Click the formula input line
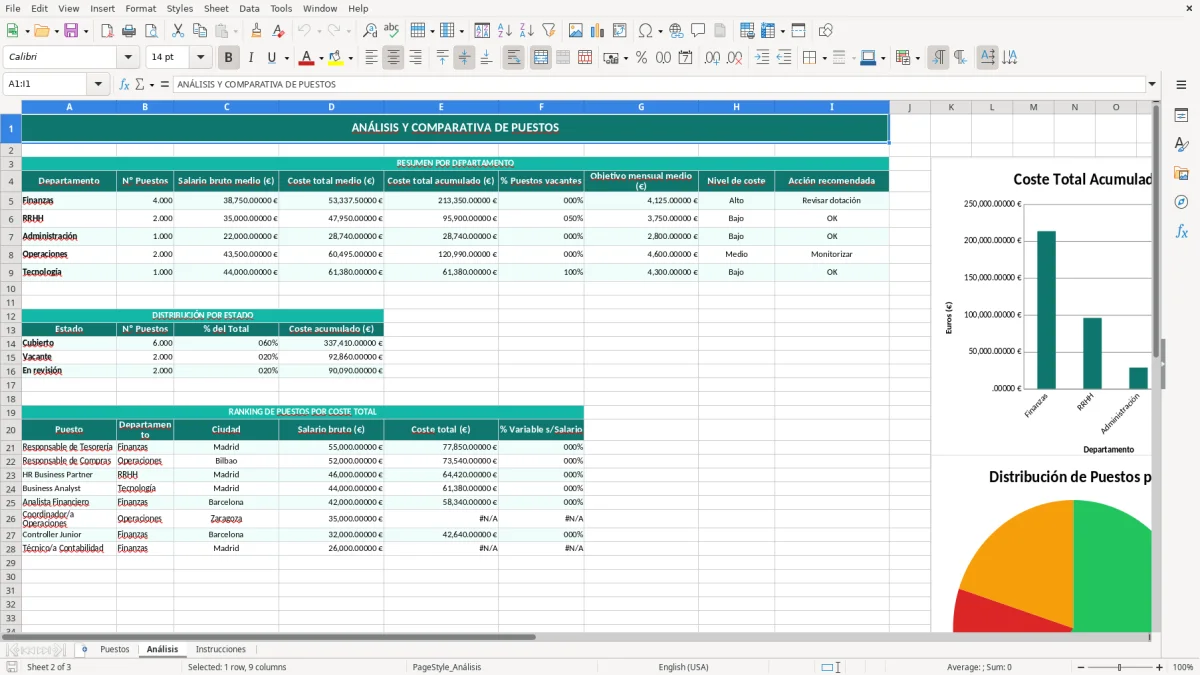The width and height of the screenshot is (1200, 675). (x=658, y=84)
